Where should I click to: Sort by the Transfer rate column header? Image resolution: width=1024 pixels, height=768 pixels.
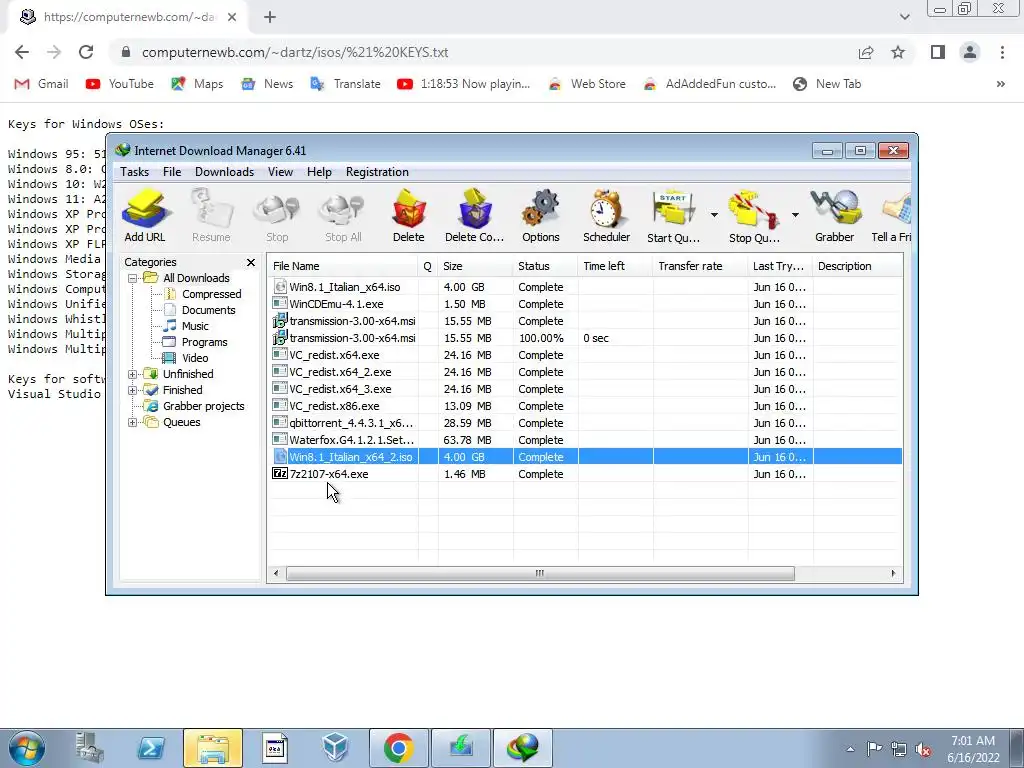point(700,266)
